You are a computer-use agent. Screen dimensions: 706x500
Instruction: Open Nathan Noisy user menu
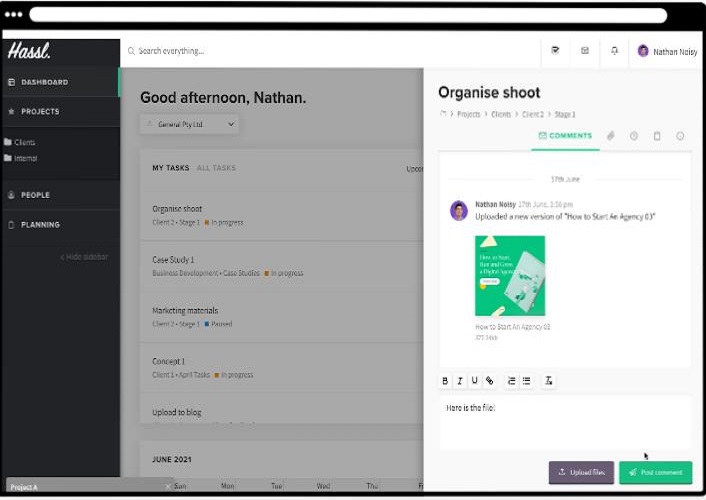(667, 51)
